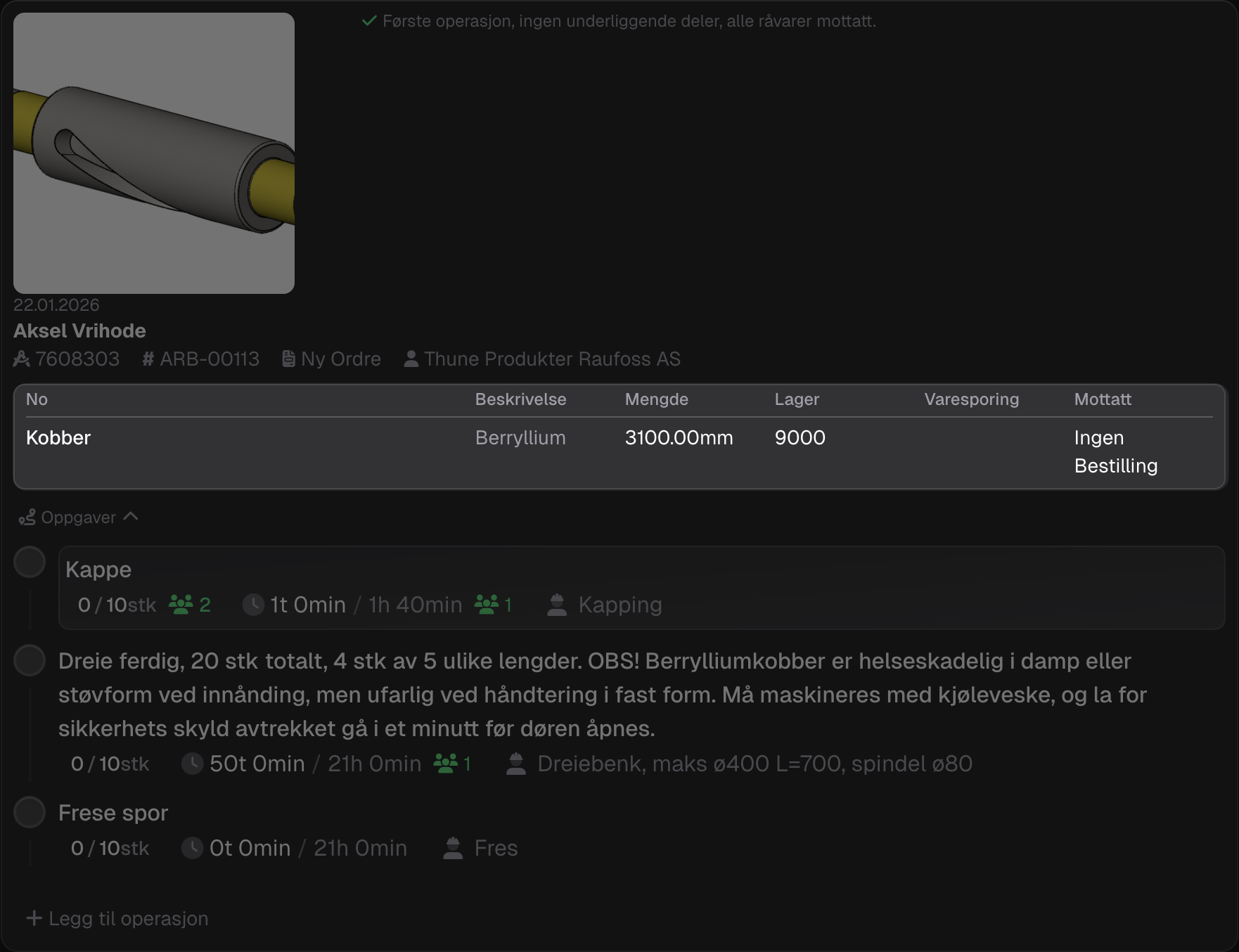Viewport: 1239px width, 952px height.
Task: Toggle the Dreie ferdig task status circle
Action: pyautogui.click(x=30, y=661)
